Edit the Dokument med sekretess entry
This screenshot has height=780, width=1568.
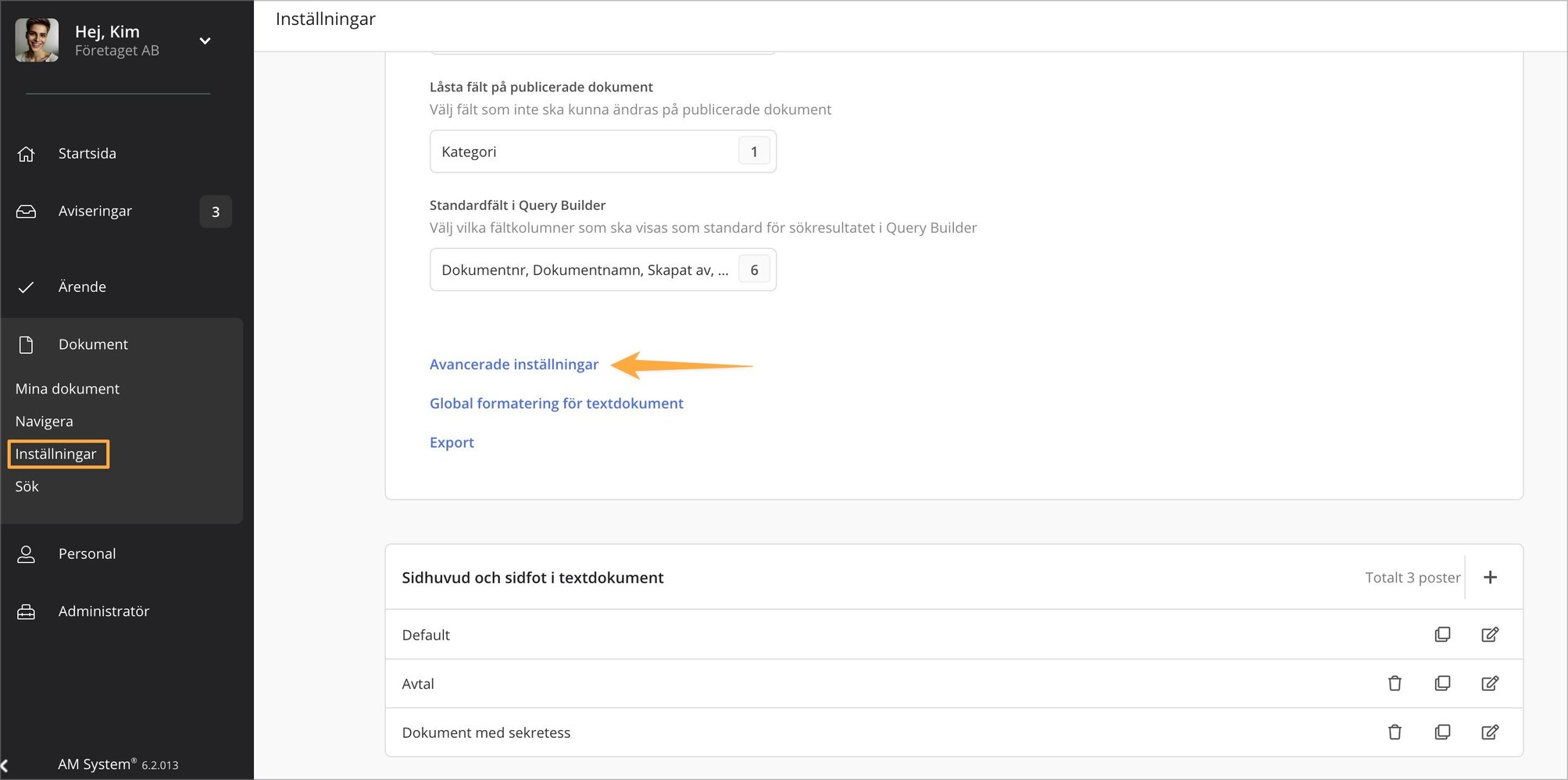[x=1490, y=732]
